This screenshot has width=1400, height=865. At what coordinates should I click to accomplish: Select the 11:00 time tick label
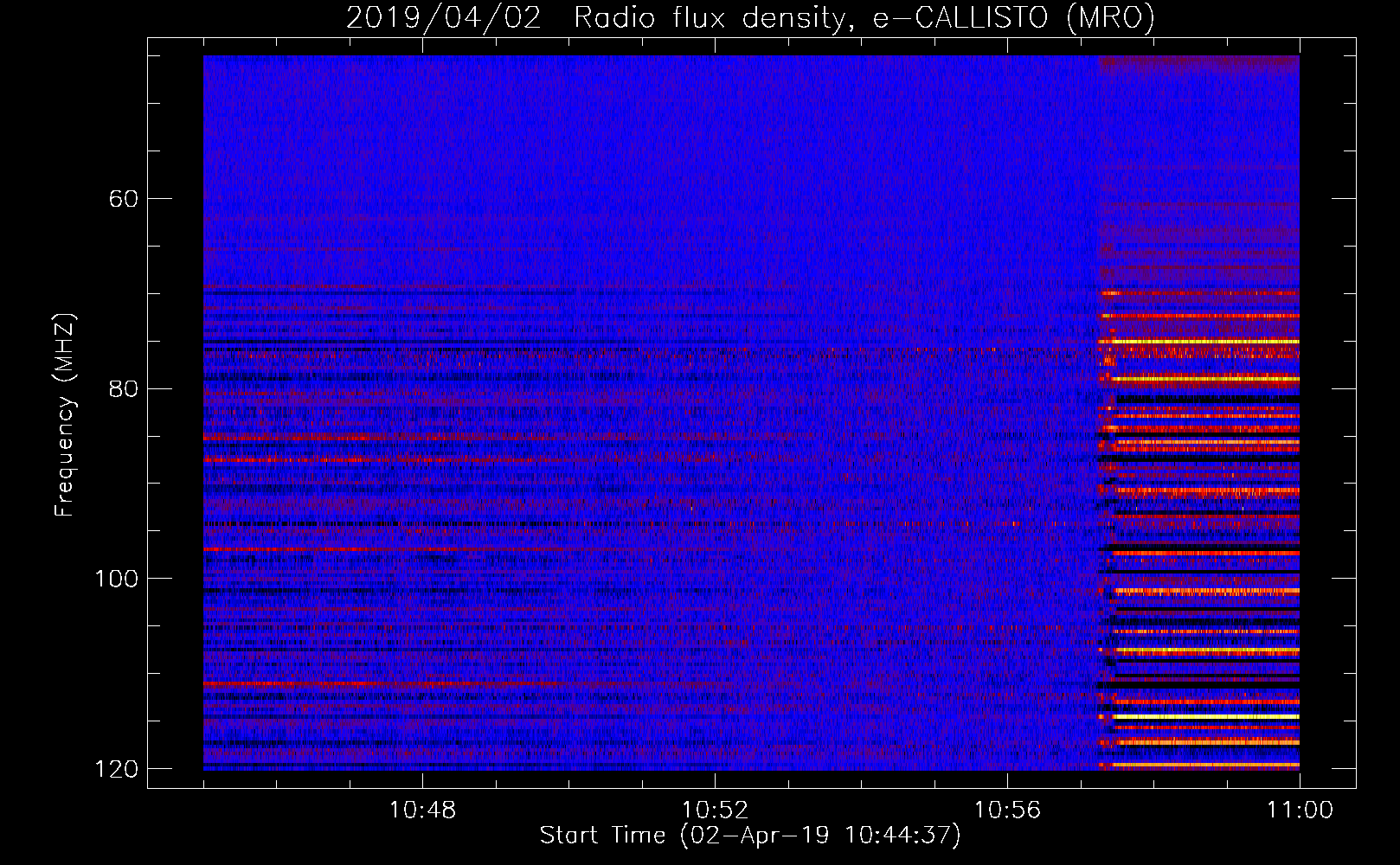pyautogui.click(x=1300, y=811)
